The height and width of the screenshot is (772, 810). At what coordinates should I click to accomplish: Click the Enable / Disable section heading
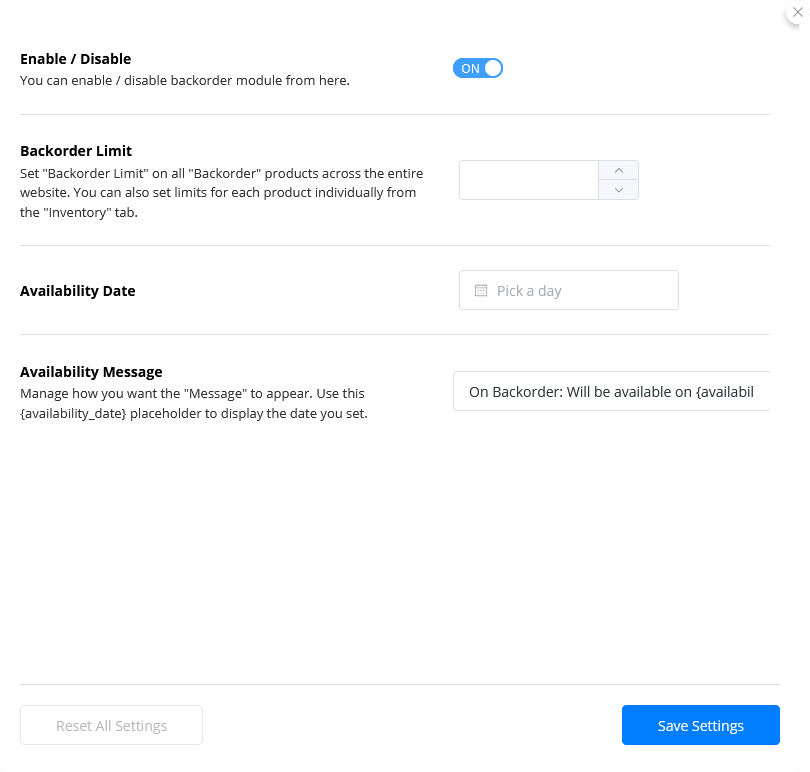[75, 58]
